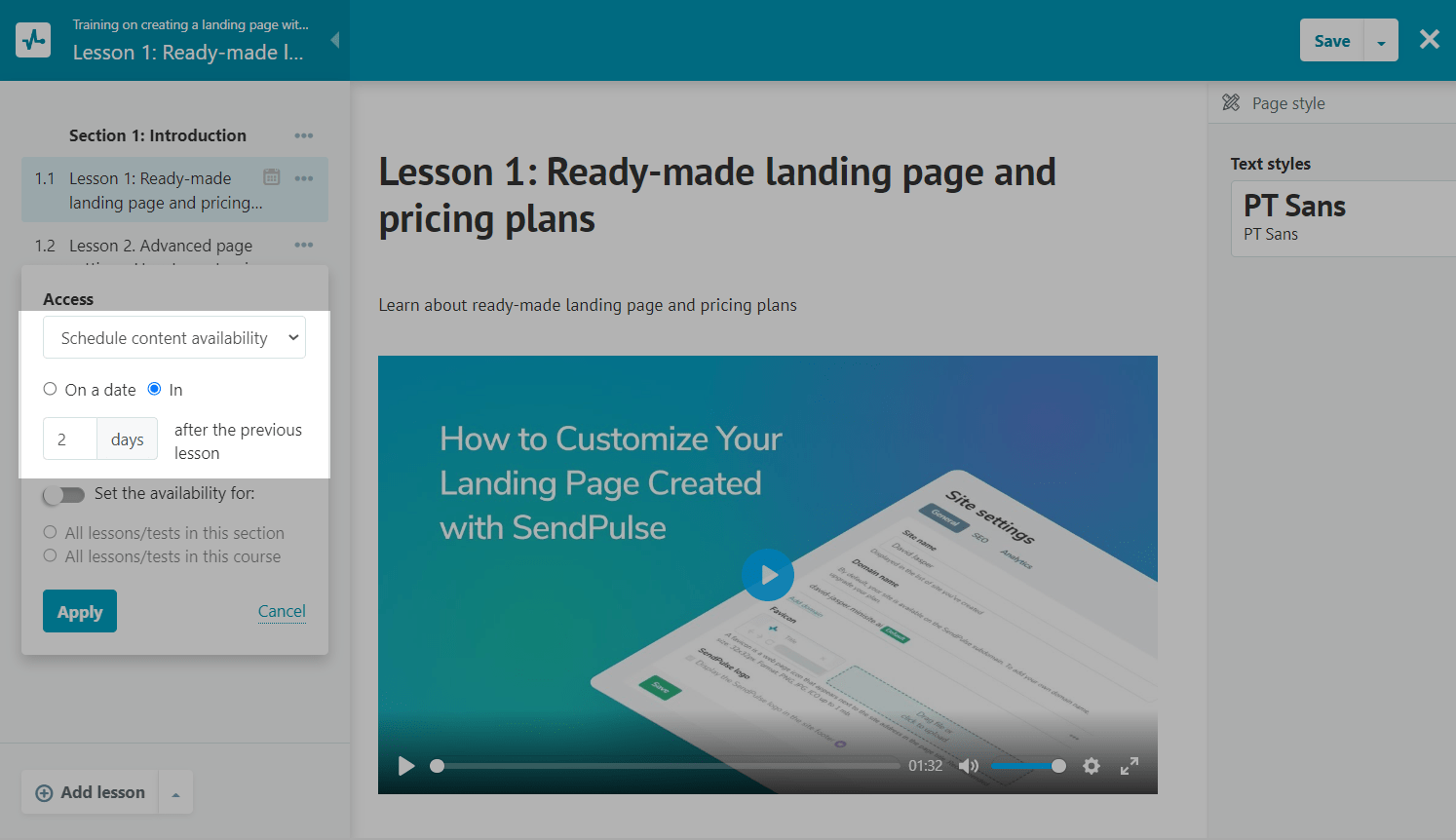Viewport: 1456px width, 840px height.
Task: Click the Add lesson button
Action: 91,793
